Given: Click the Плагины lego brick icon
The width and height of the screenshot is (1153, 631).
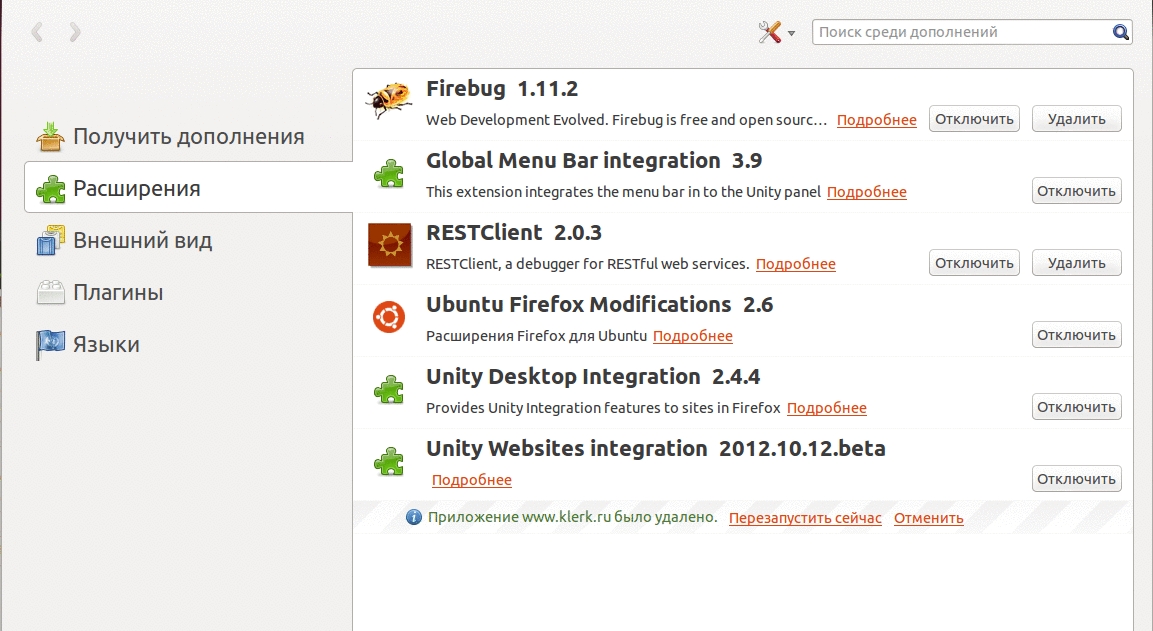Looking at the screenshot, I should point(50,292).
